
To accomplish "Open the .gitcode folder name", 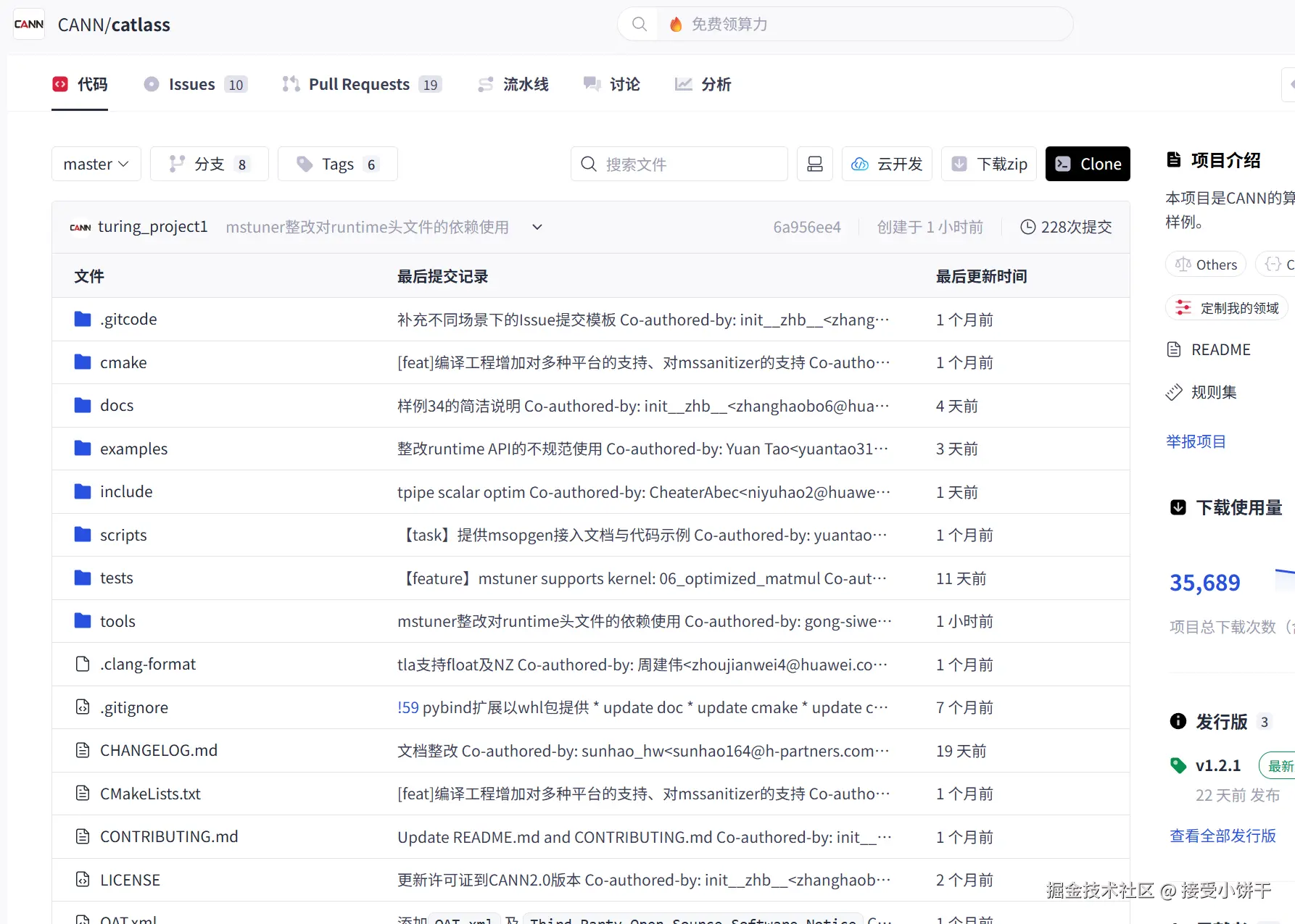I will click(128, 319).
